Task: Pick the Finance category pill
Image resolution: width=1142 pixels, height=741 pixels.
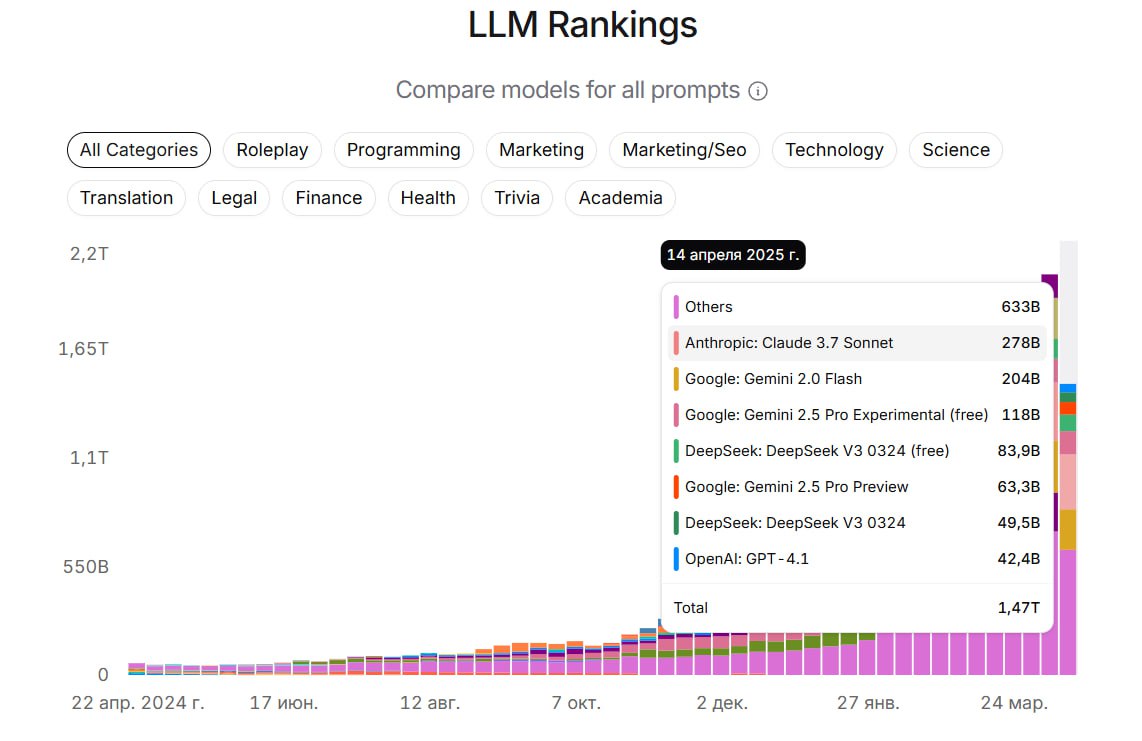Action: (x=328, y=198)
